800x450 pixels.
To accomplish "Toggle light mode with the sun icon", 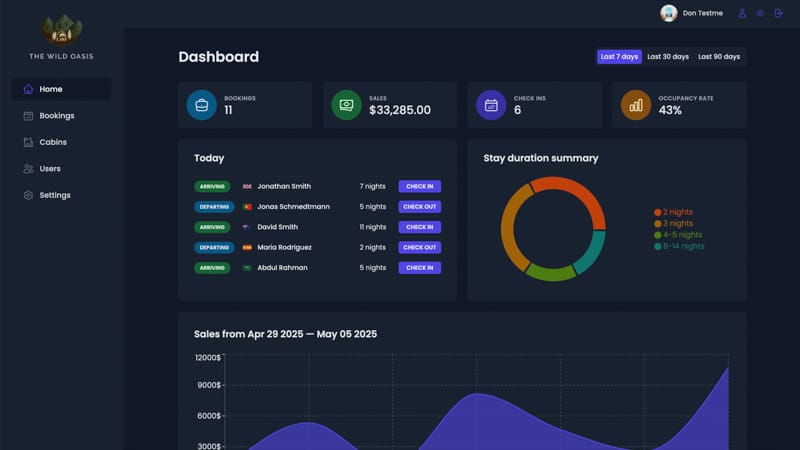I will (760, 13).
